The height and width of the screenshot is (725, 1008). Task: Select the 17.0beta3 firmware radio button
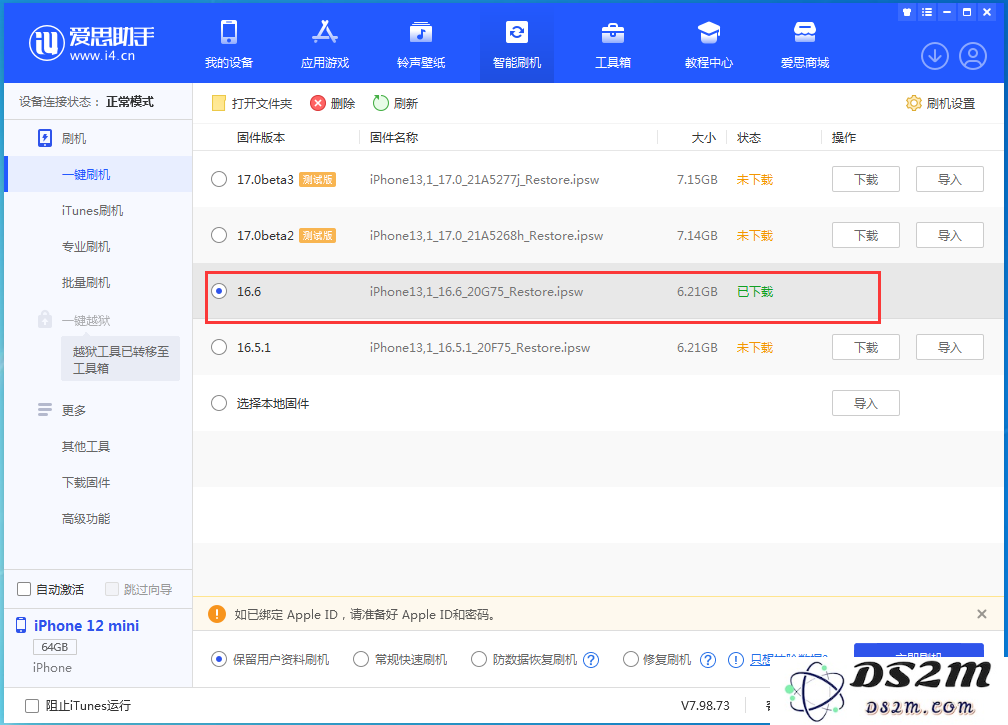coord(219,179)
